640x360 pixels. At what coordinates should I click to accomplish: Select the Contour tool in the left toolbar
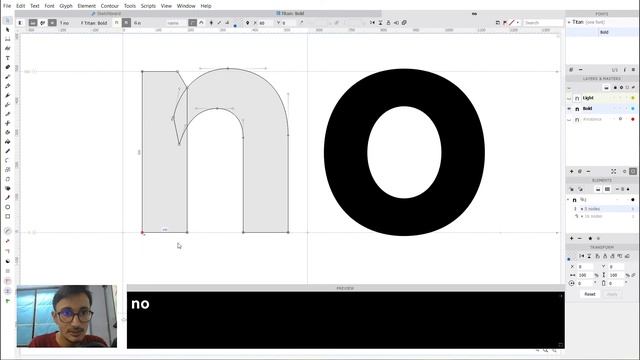click(7, 20)
